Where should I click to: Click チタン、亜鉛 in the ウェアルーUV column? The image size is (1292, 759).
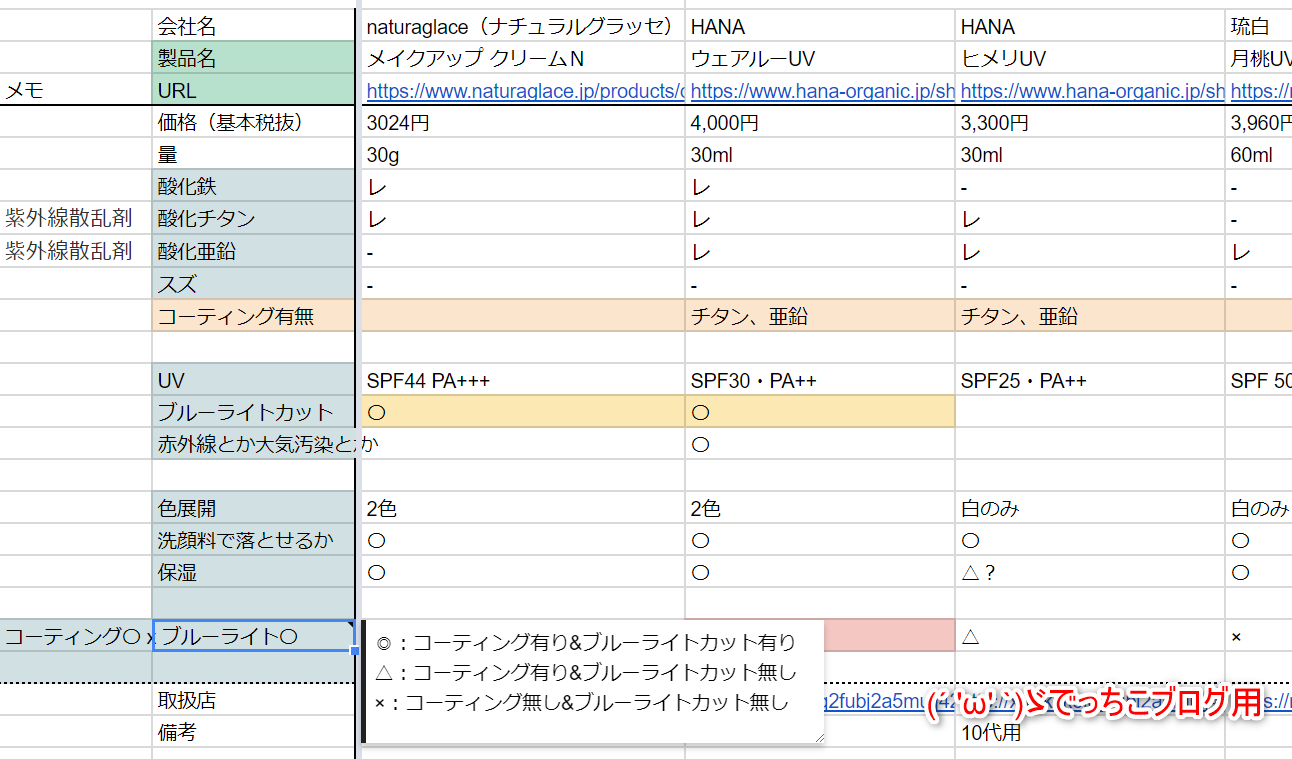tap(820, 316)
